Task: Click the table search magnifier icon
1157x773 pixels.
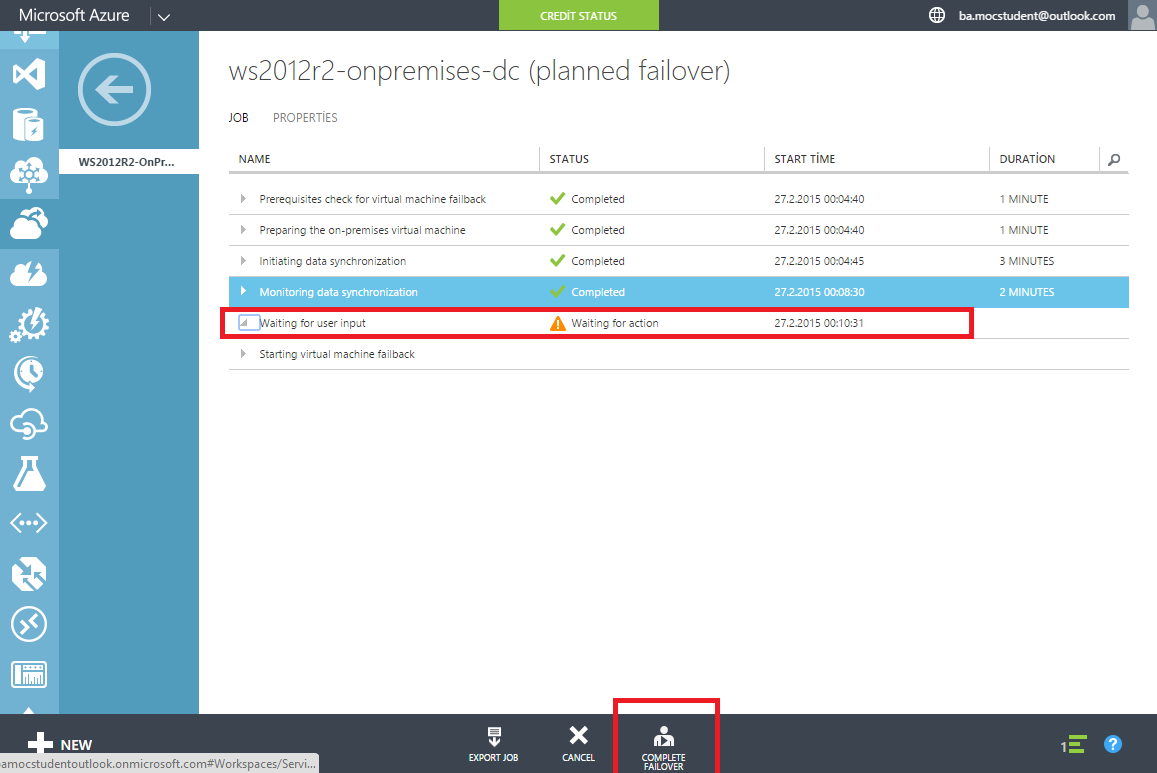Action: tap(1114, 159)
